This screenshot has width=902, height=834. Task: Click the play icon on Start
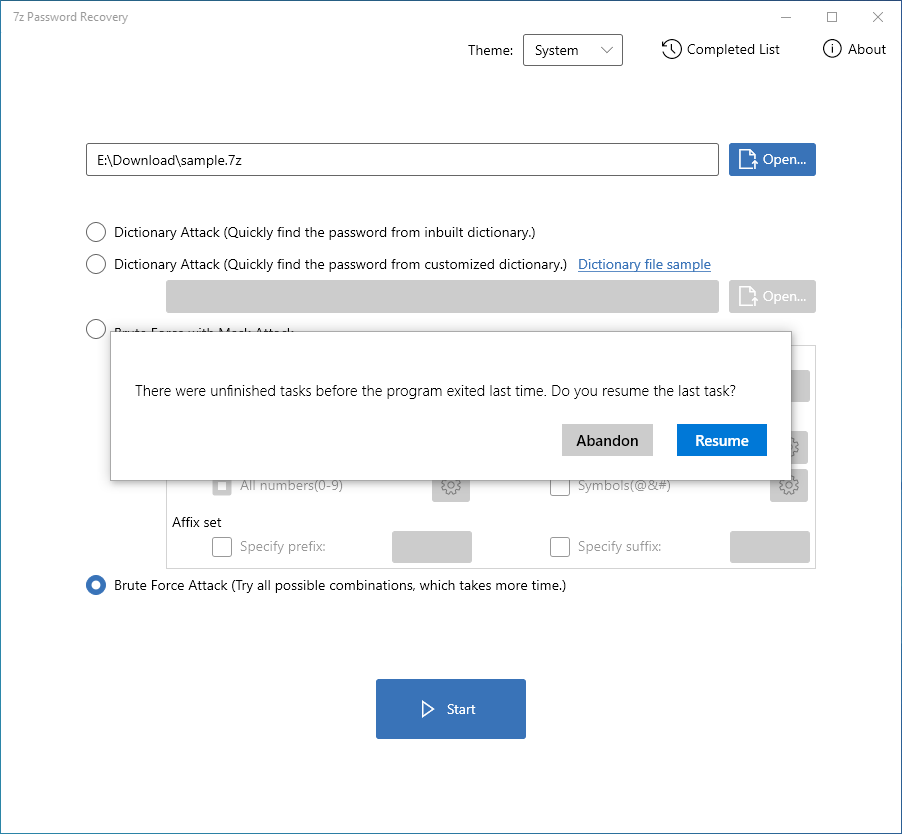click(x=428, y=709)
